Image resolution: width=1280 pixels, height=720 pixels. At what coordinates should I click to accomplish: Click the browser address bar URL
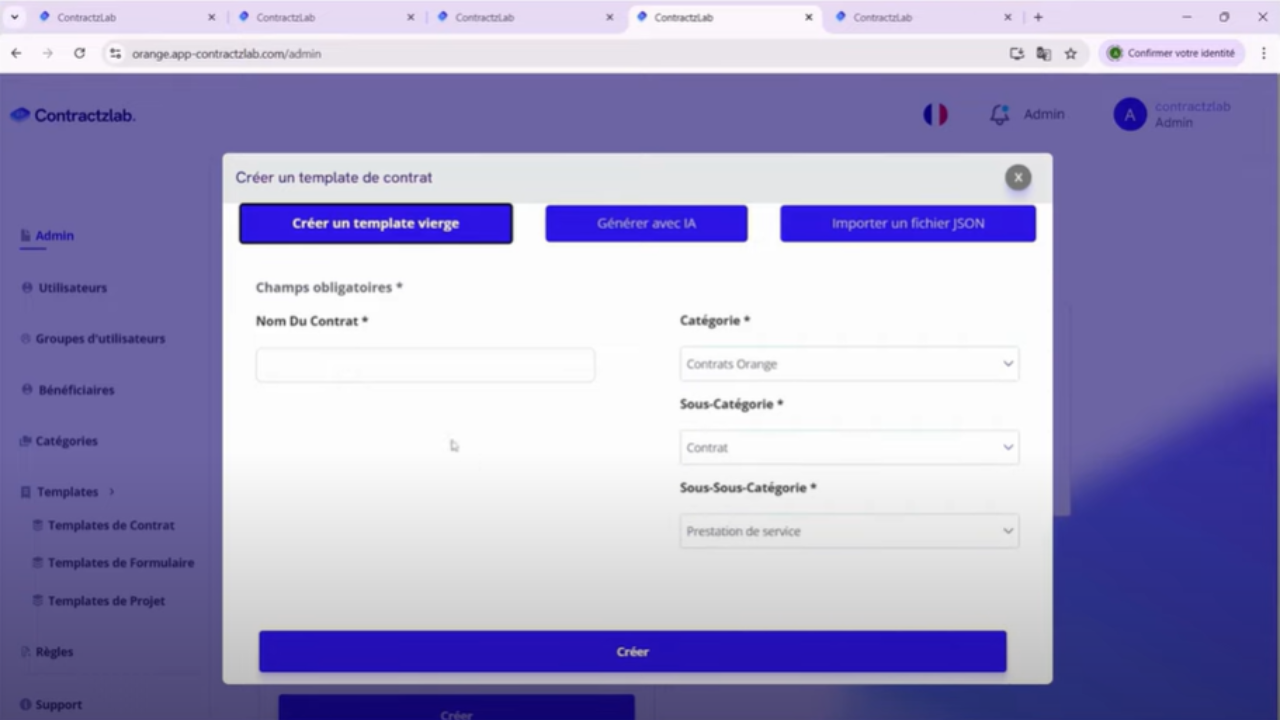click(x=226, y=54)
